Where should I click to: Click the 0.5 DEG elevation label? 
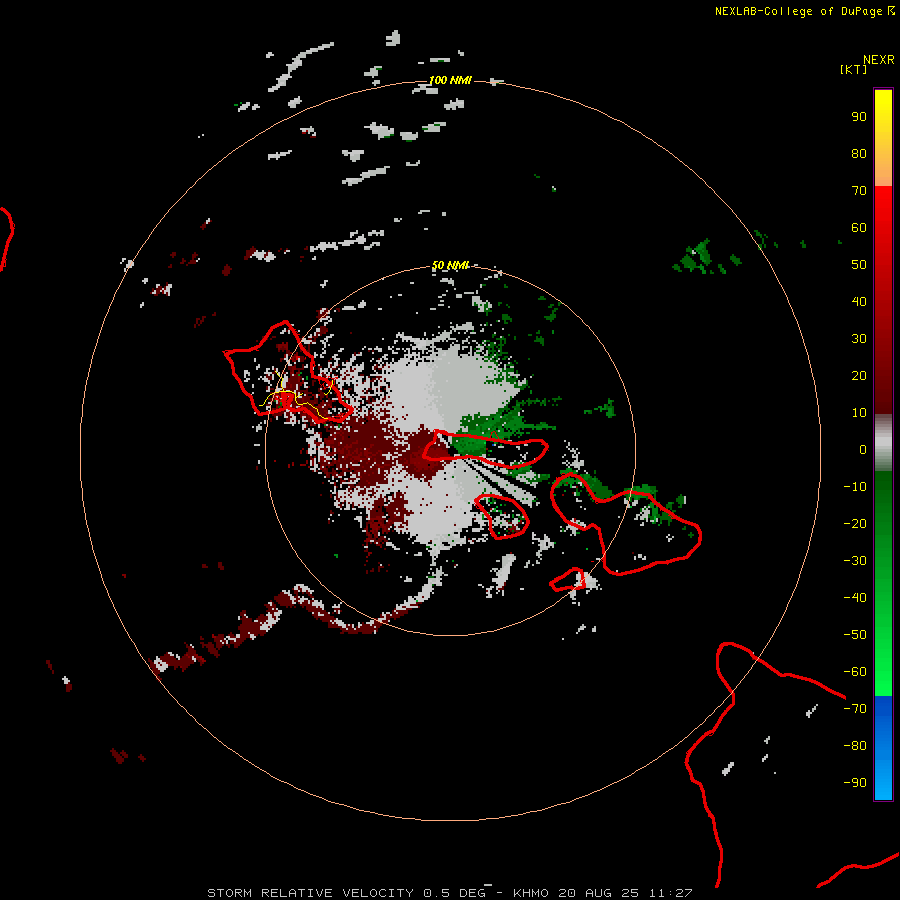454,893
